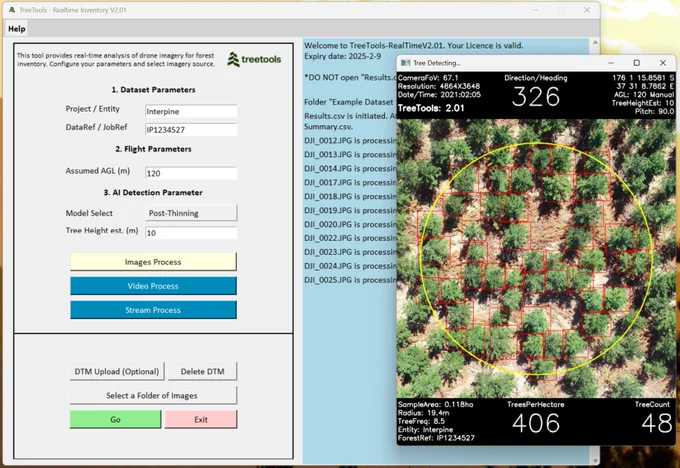The width and height of the screenshot is (680, 468).
Task: Minimize the TreeTools main window
Action: 535,10
